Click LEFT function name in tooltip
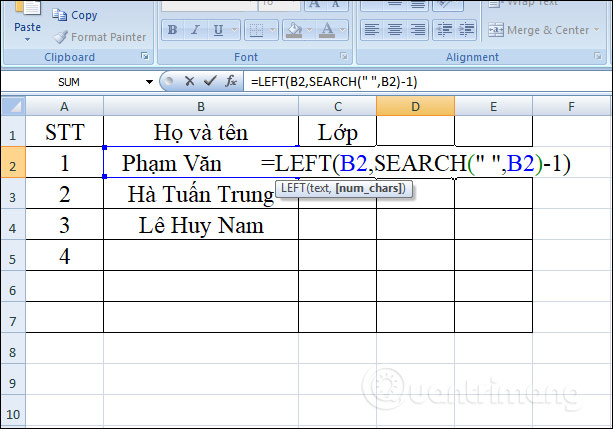Image resolution: width=613 pixels, height=429 pixels. tap(293, 188)
